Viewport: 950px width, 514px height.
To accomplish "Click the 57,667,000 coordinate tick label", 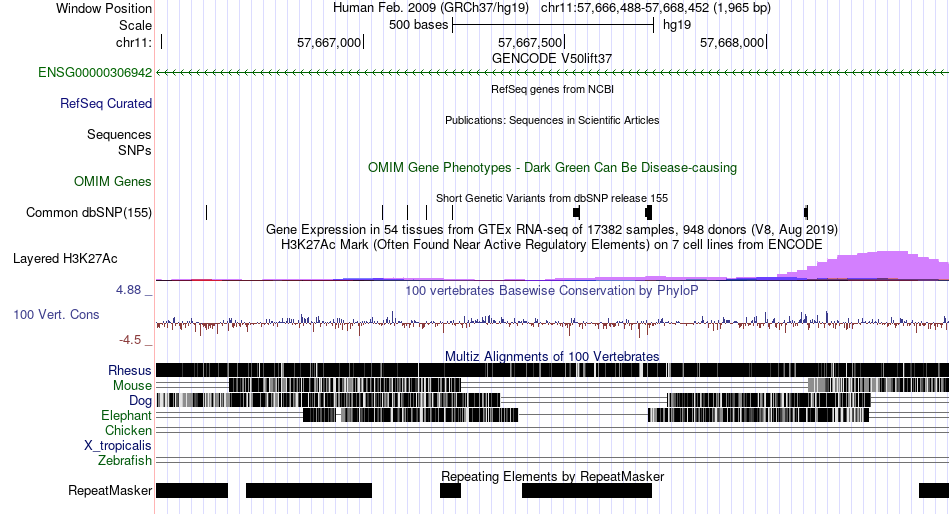I will [329, 42].
